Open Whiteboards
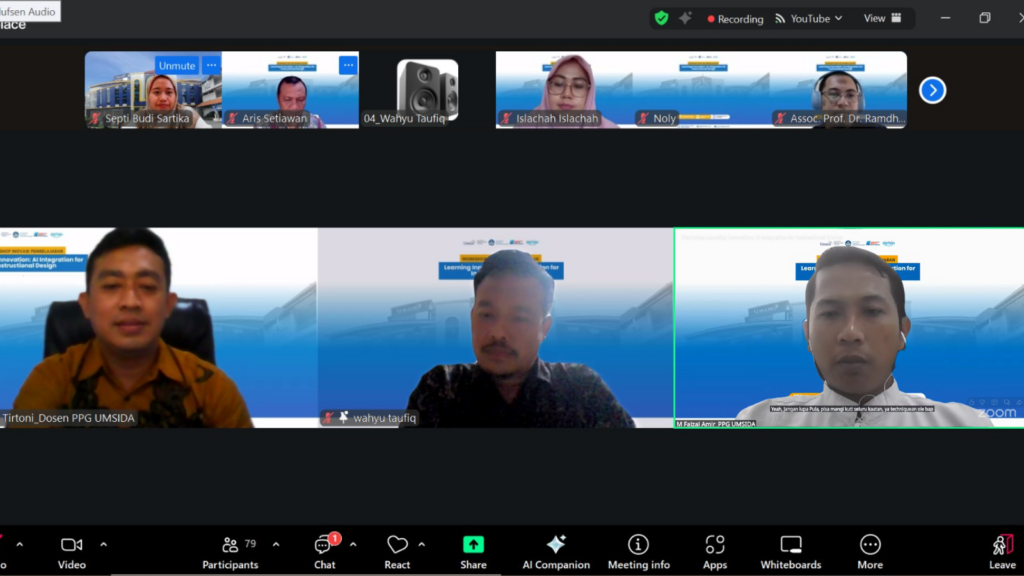The image size is (1024, 576). point(790,551)
